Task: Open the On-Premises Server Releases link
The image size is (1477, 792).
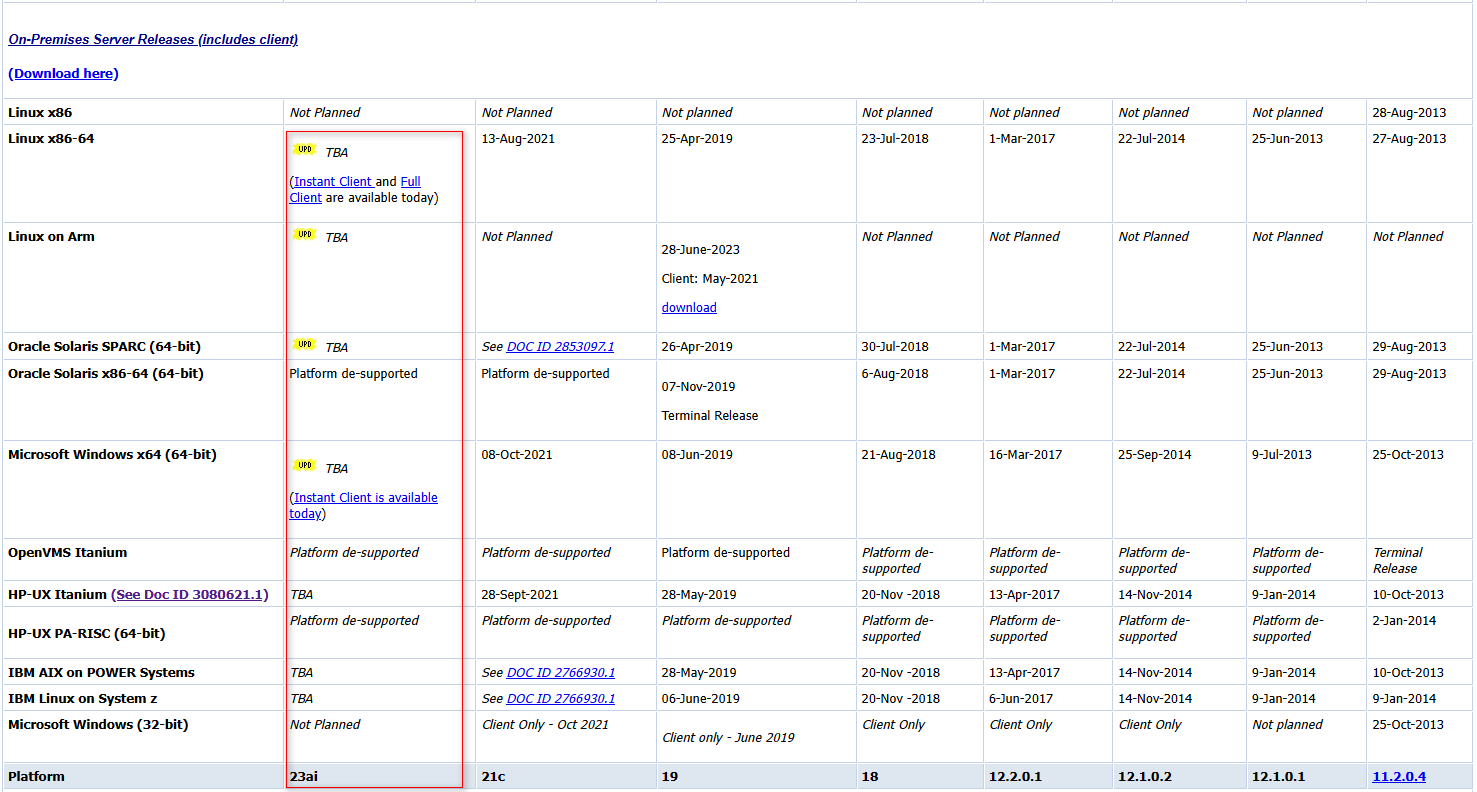Action: tap(153, 40)
